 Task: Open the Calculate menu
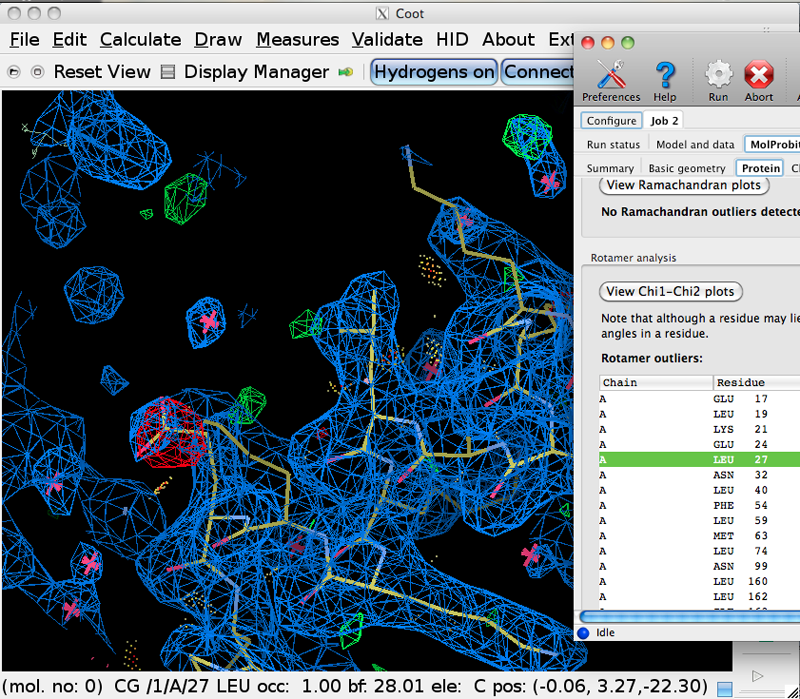point(140,40)
